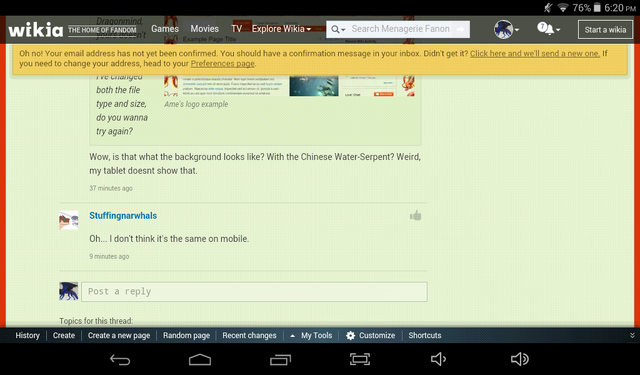Click 'THE HOME OF FANDOM' tagline
640x375 pixels.
click(x=102, y=30)
